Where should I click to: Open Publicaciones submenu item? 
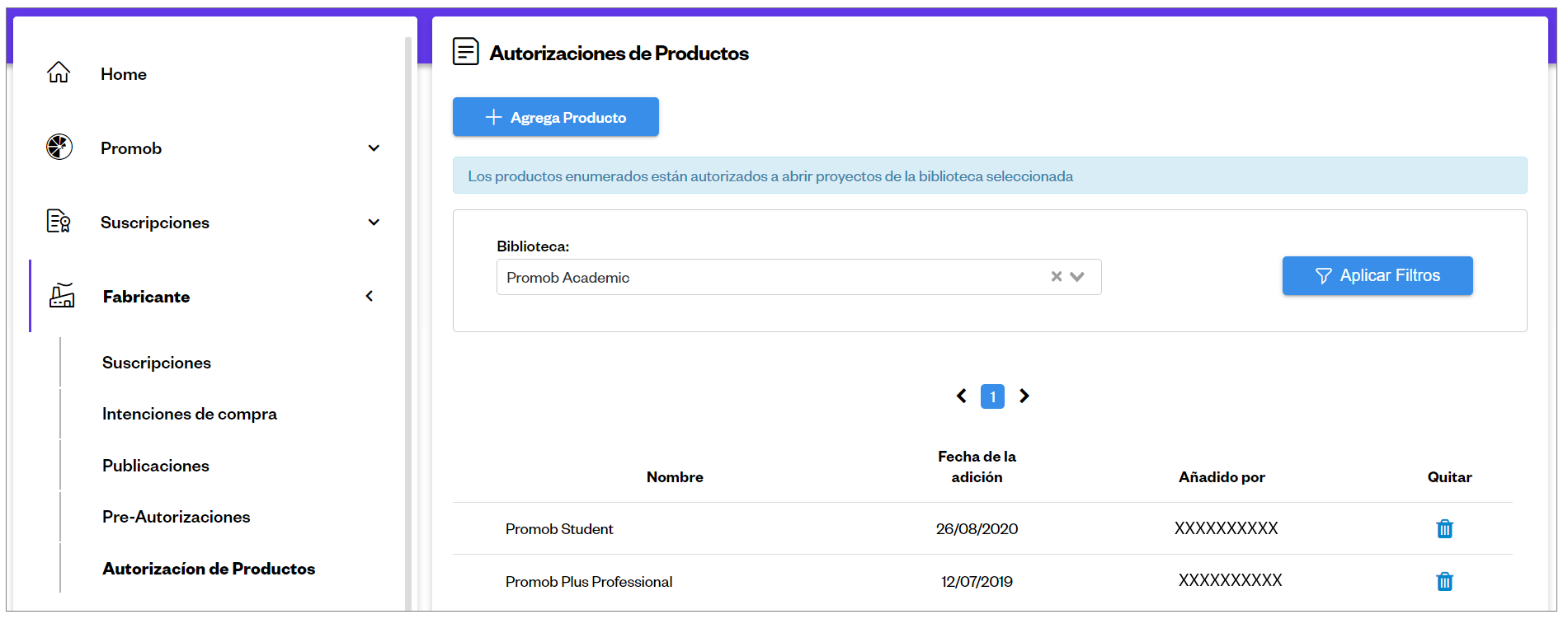coord(156,466)
